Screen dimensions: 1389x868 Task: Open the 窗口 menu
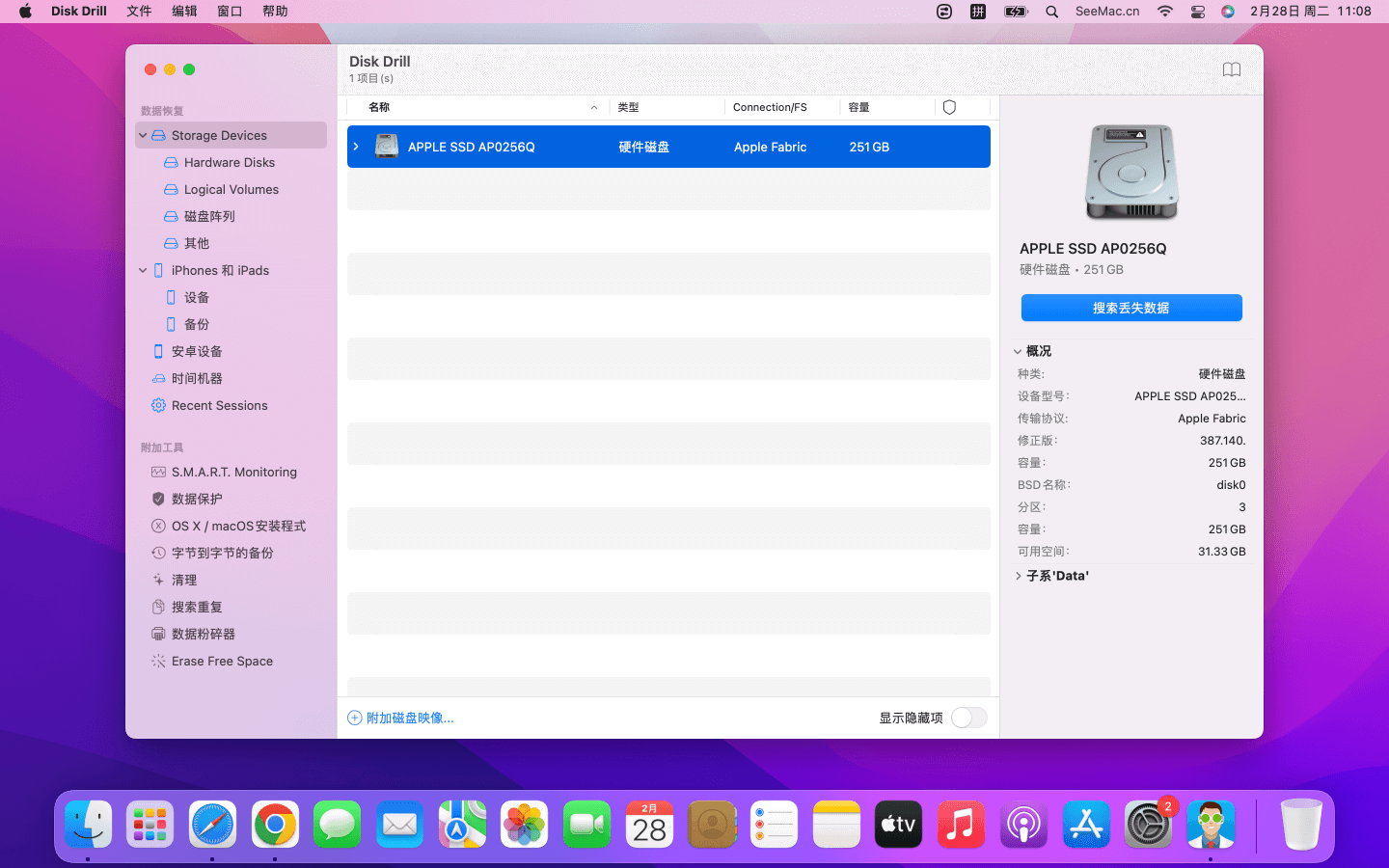tap(230, 12)
